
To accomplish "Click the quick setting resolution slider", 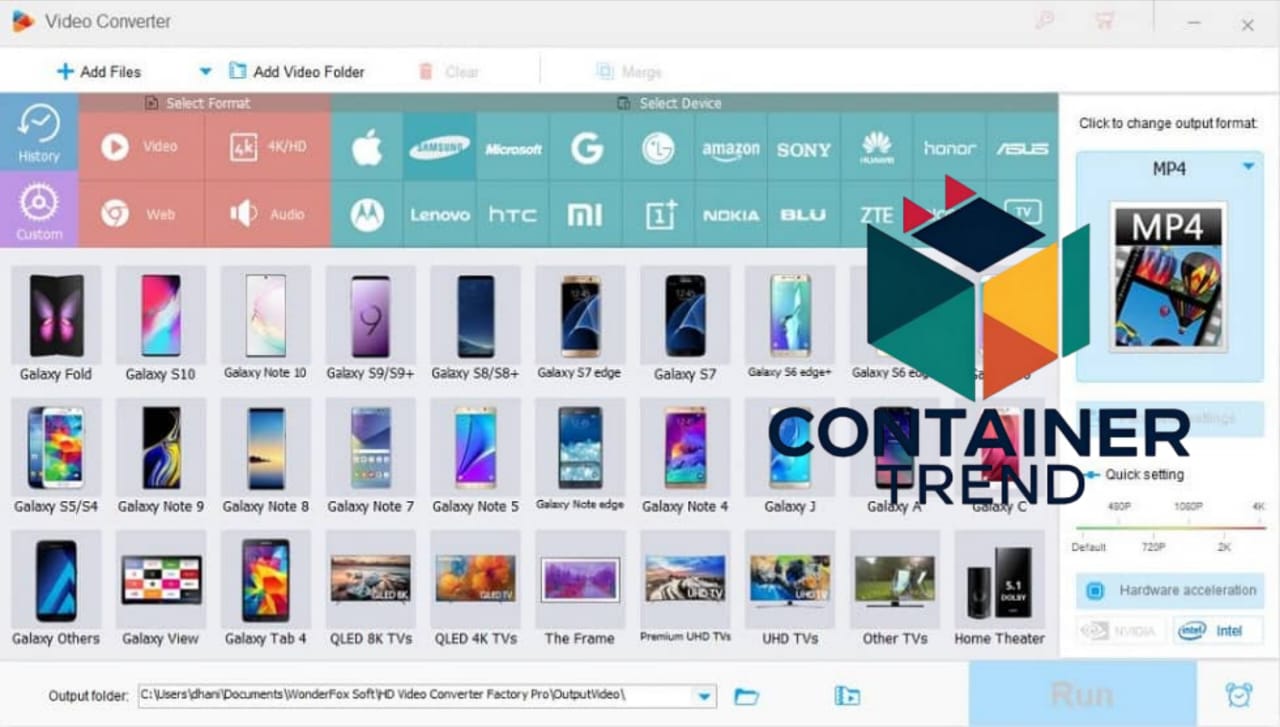I will pyautogui.click(x=1170, y=526).
